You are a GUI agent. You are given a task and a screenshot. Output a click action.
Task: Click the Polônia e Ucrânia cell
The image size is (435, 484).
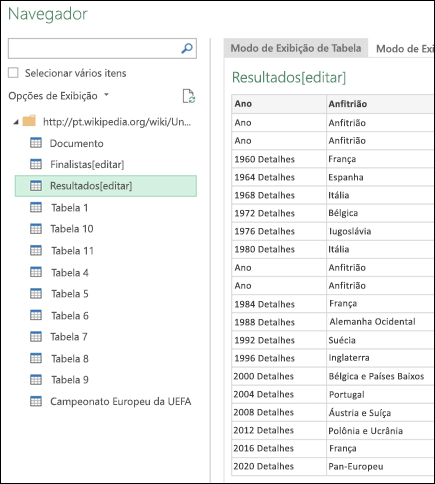(x=380, y=430)
